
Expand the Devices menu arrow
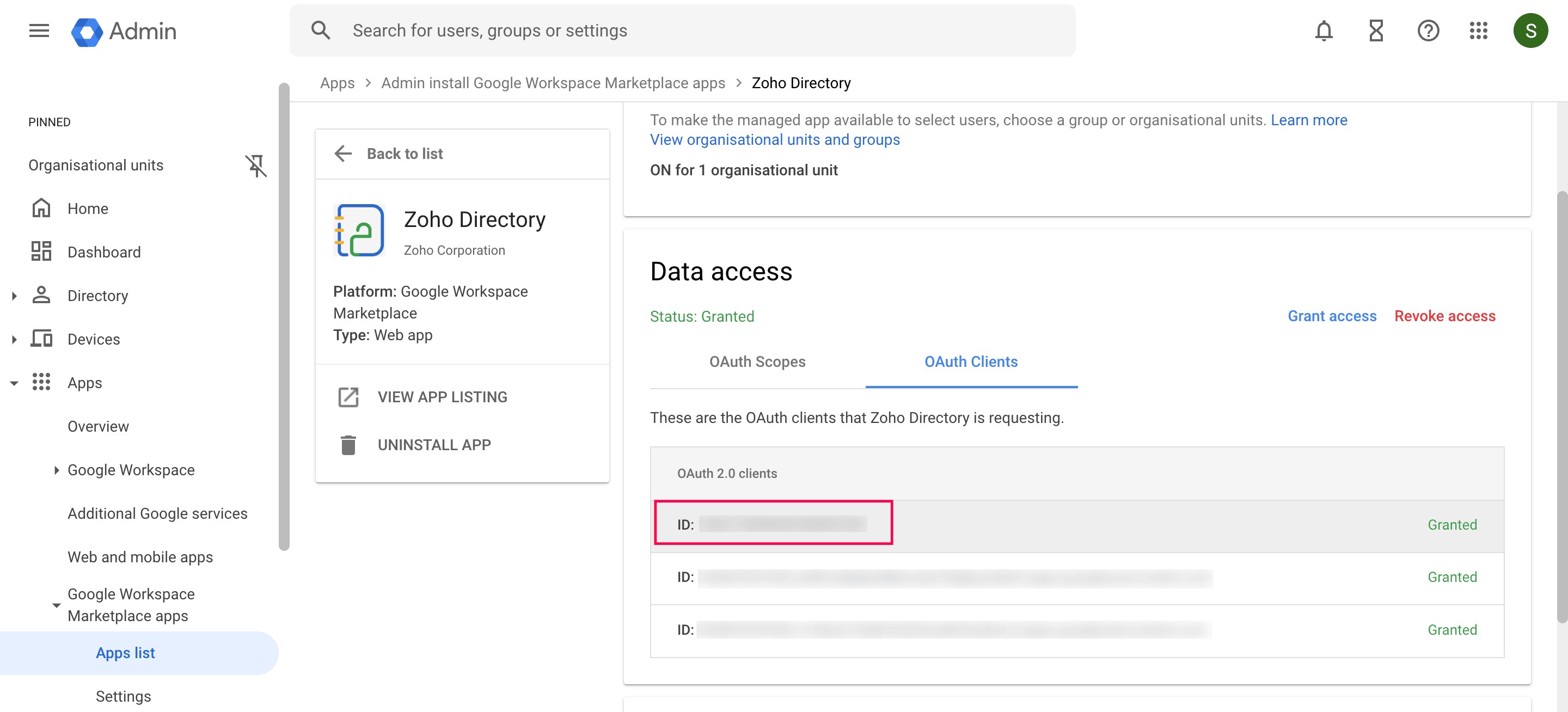14,340
